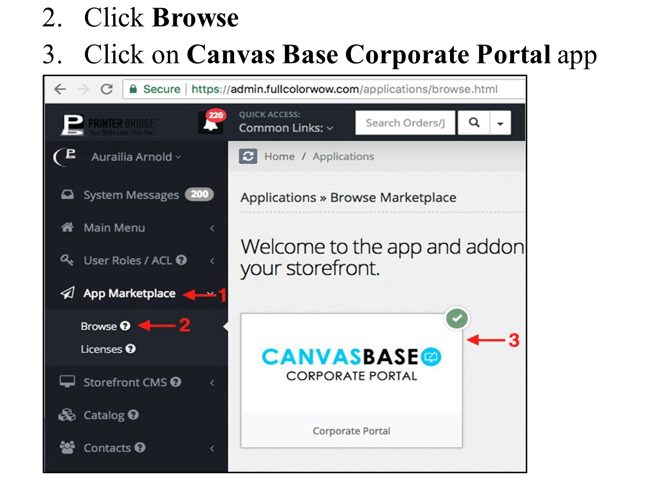Expand the Aurailia Arnold user menu

[136, 157]
